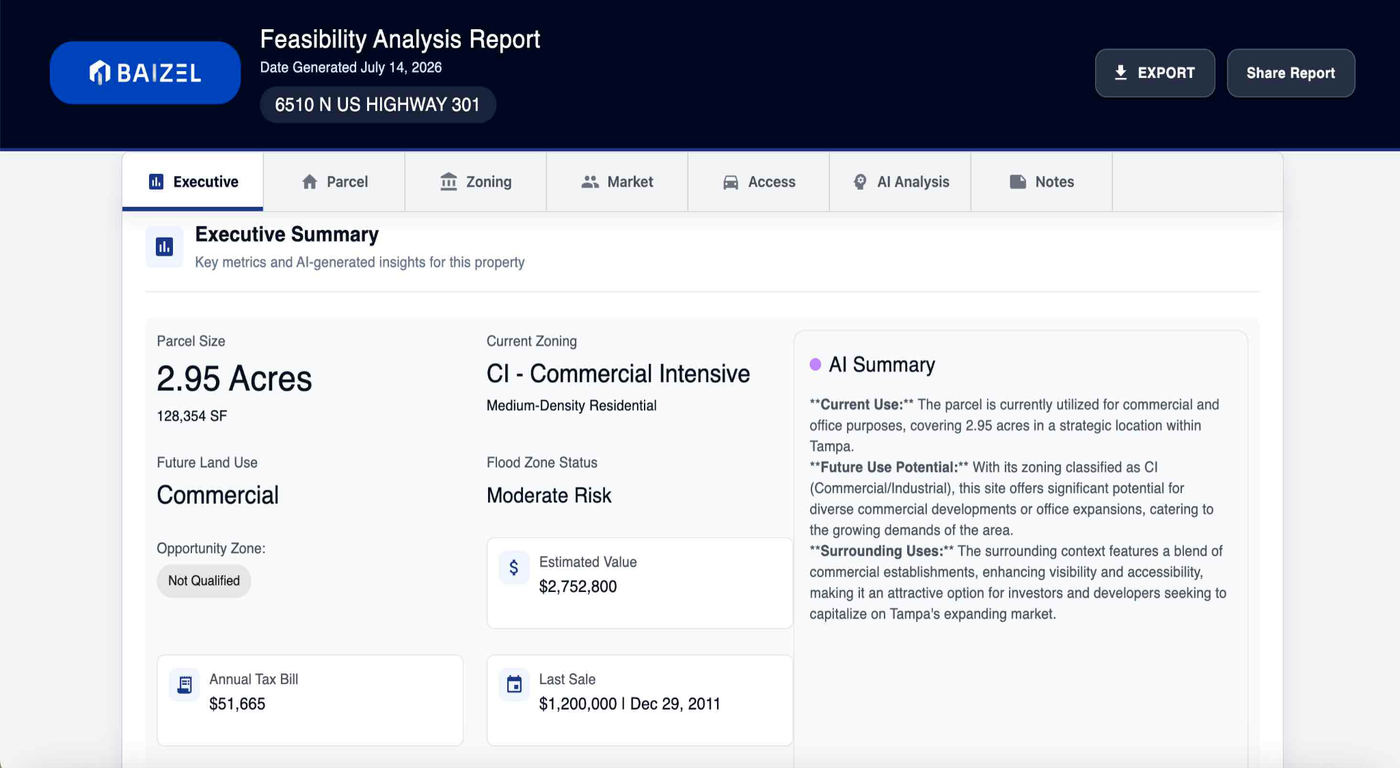Viewport: 1400px width, 768px height.
Task: Click the Not Qualified opportunity zone badge
Action: (x=204, y=581)
